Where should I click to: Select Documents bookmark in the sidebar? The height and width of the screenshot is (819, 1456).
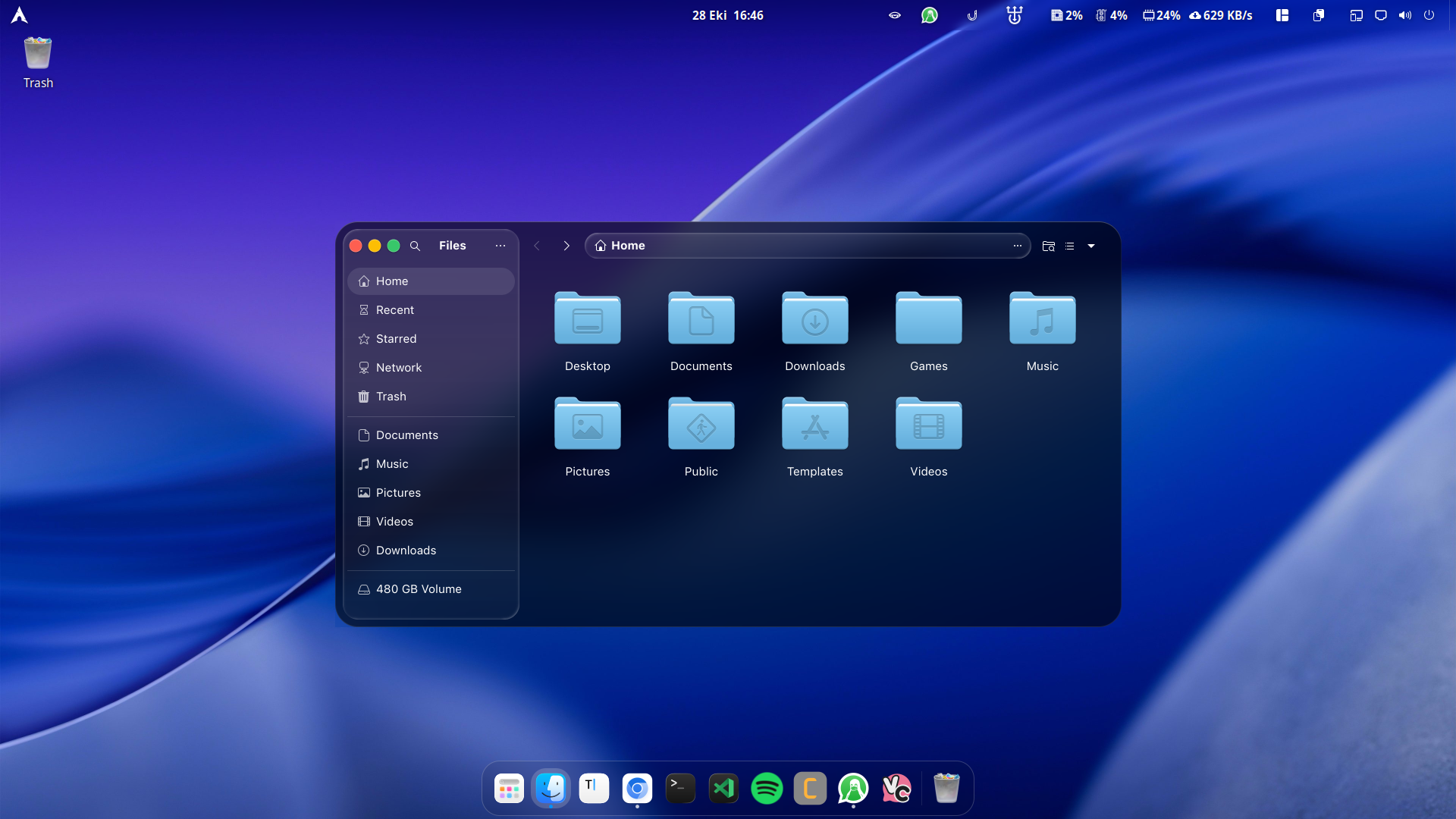pos(431,435)
